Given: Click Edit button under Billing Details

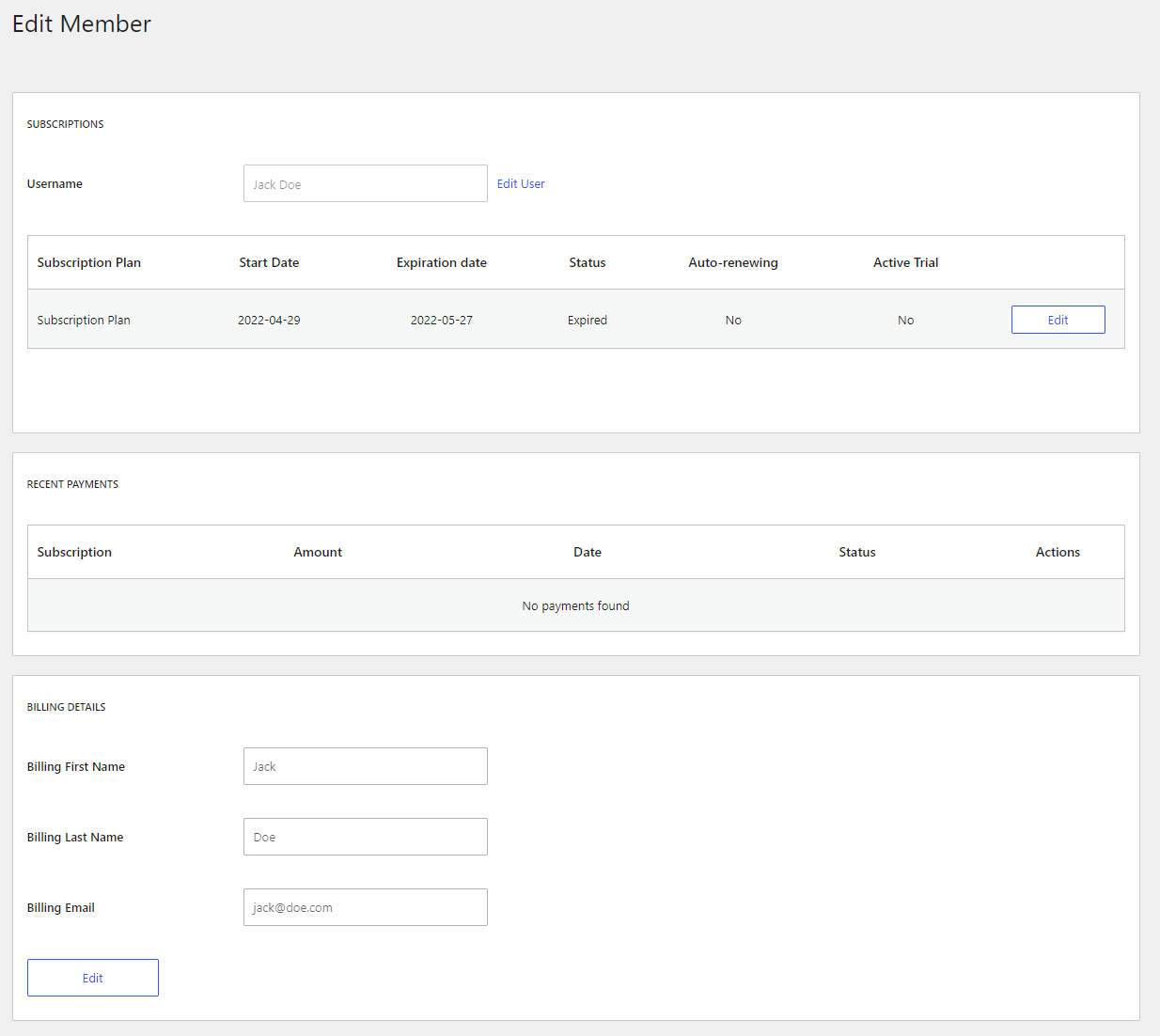Looking at the screenshot, I should 92,978.
